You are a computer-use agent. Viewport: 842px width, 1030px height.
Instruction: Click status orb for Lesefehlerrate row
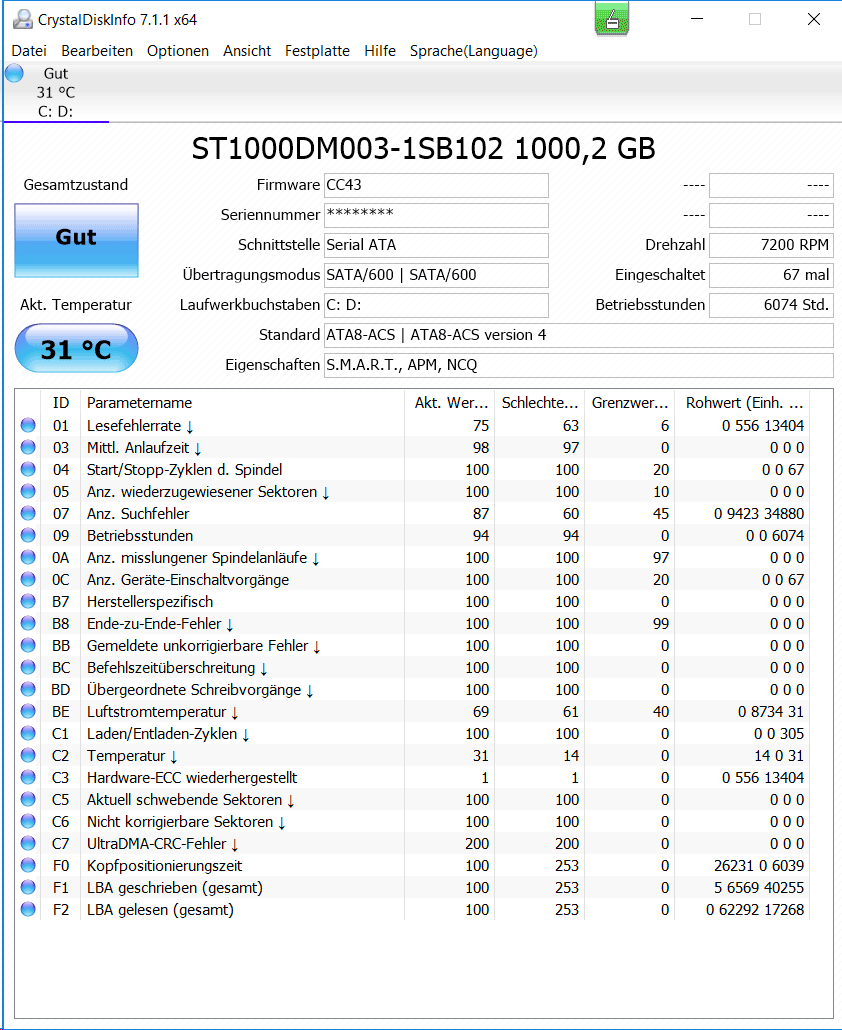(28, 425)
